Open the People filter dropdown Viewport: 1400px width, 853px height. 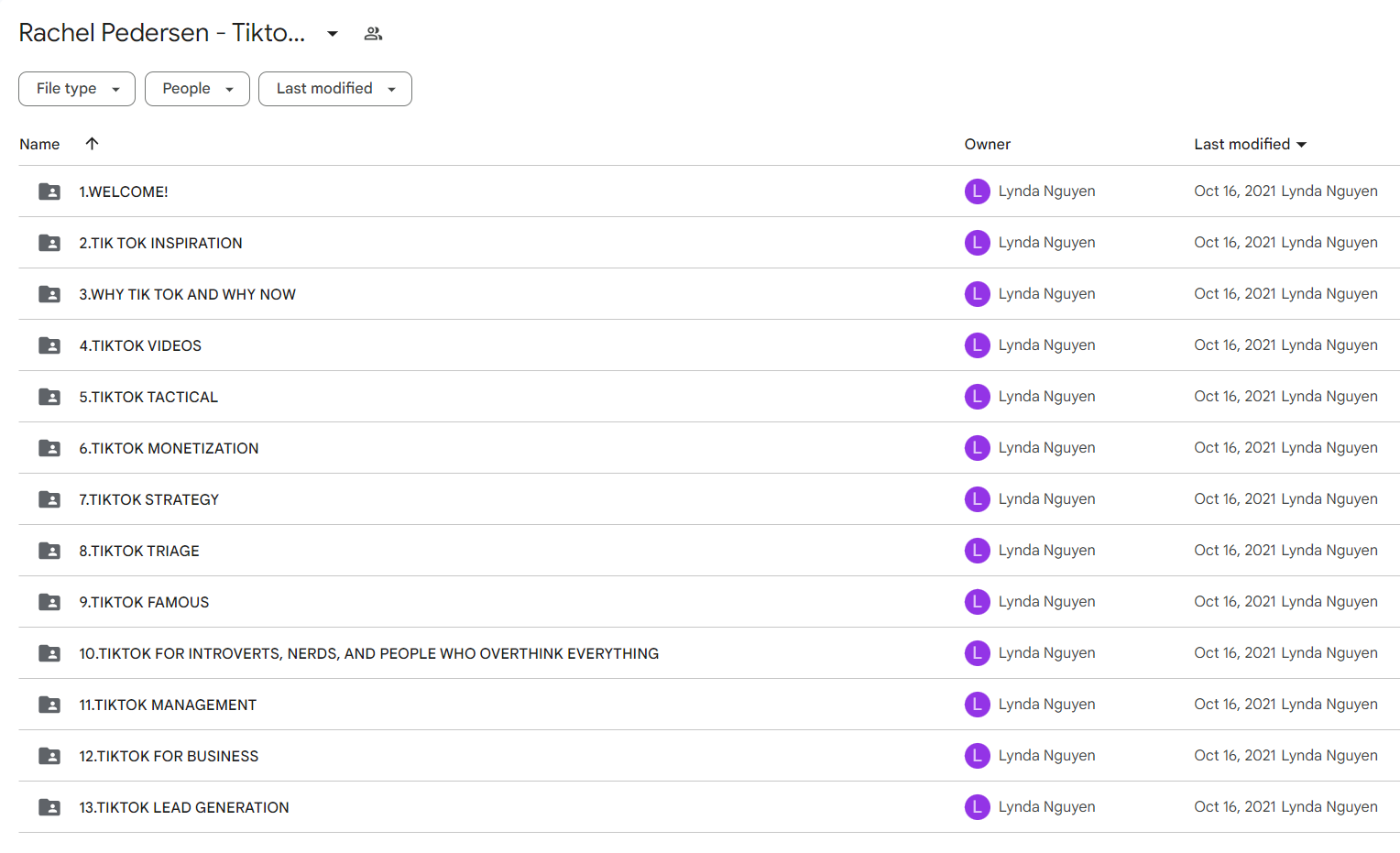197,89
